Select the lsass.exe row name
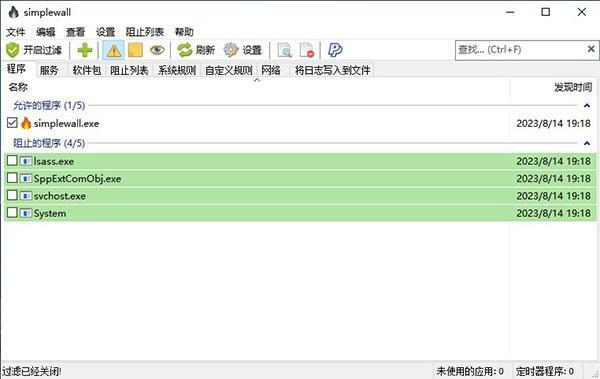The image size is (600, 379). [x=54, y=162]
